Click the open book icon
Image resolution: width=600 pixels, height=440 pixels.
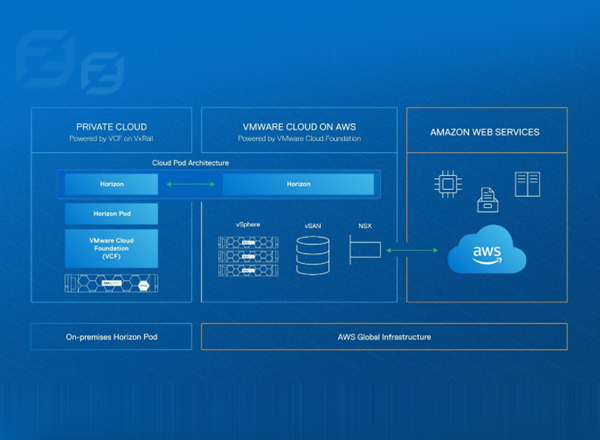[527, 184]
